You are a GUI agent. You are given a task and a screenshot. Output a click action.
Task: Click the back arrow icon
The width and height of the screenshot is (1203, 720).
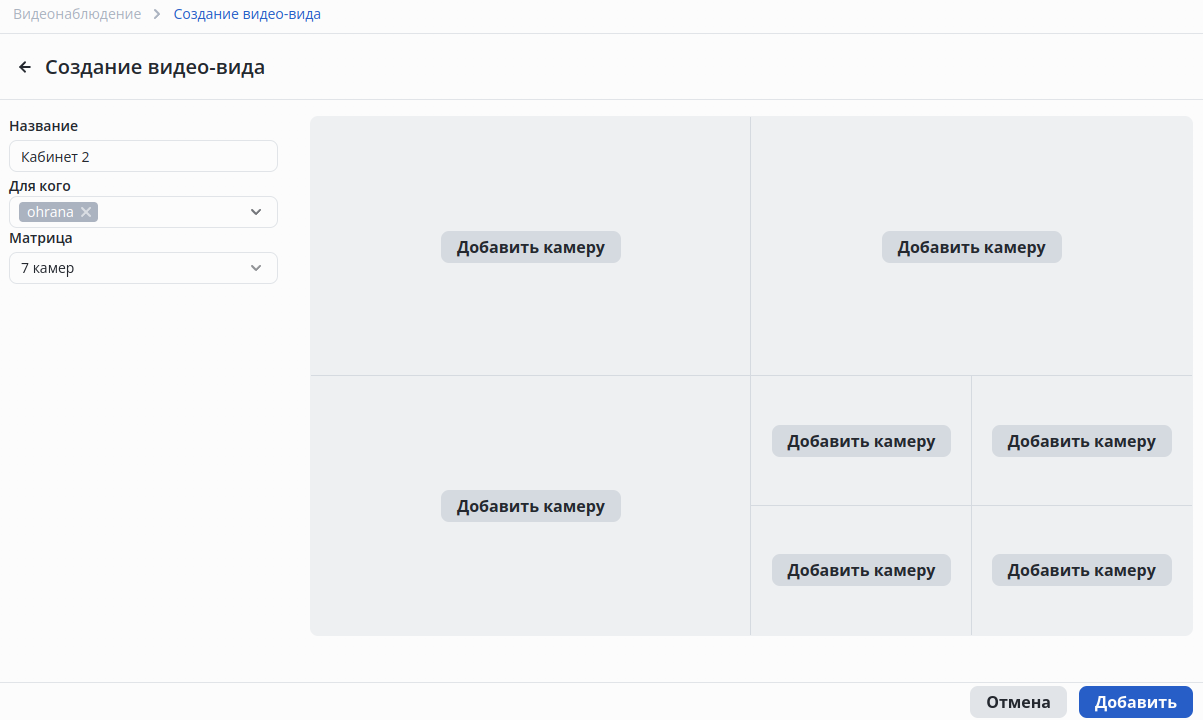(x=25, y=67)
